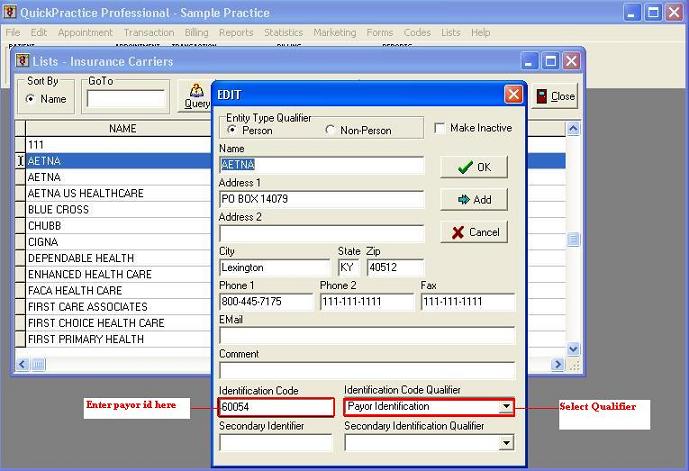689x471 pixels.
Task: Select BLUE CROSS in the carrier list
Action: click(x=58, y=210)
